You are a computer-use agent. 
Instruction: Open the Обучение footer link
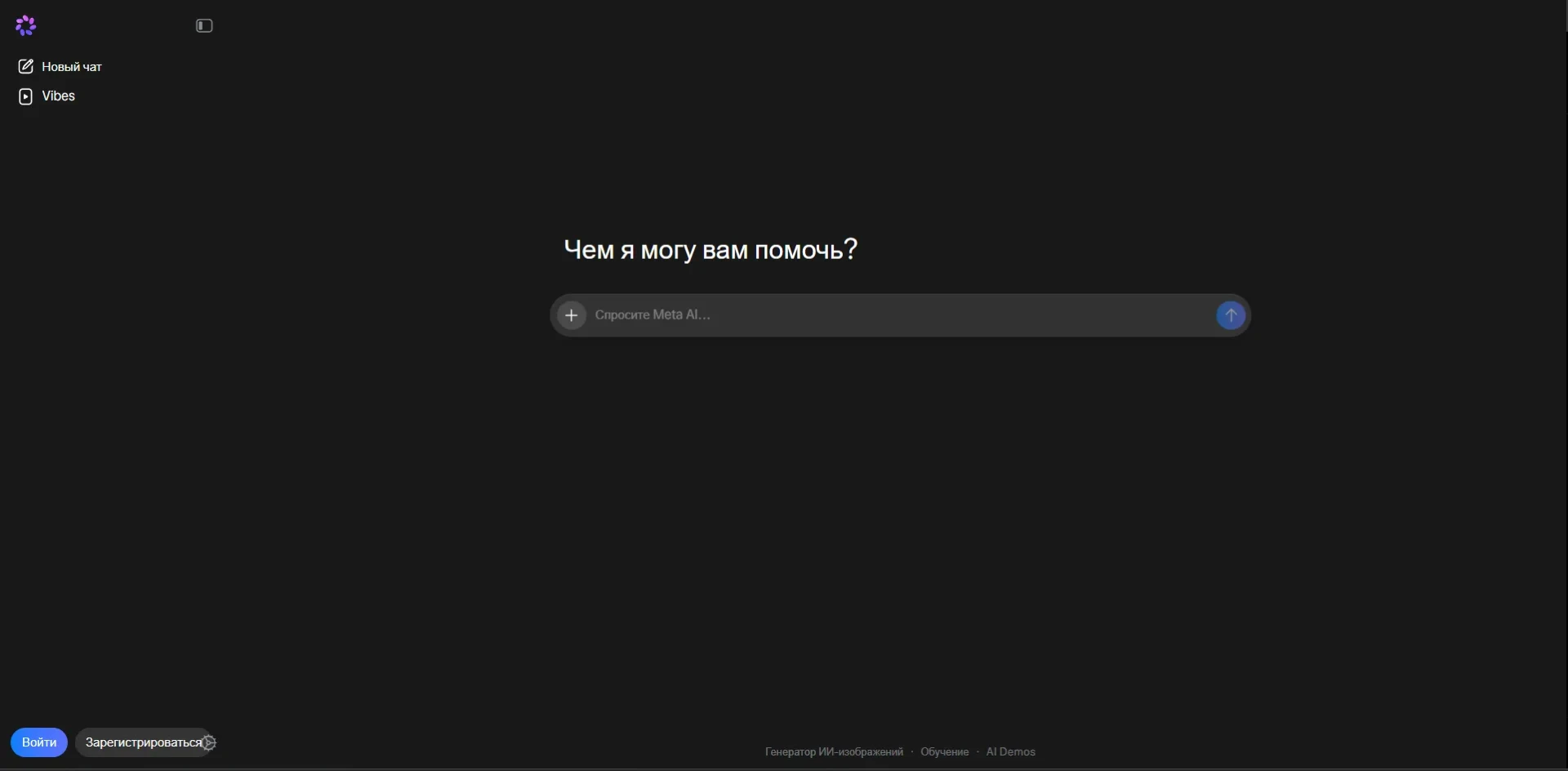click(944, 752)
